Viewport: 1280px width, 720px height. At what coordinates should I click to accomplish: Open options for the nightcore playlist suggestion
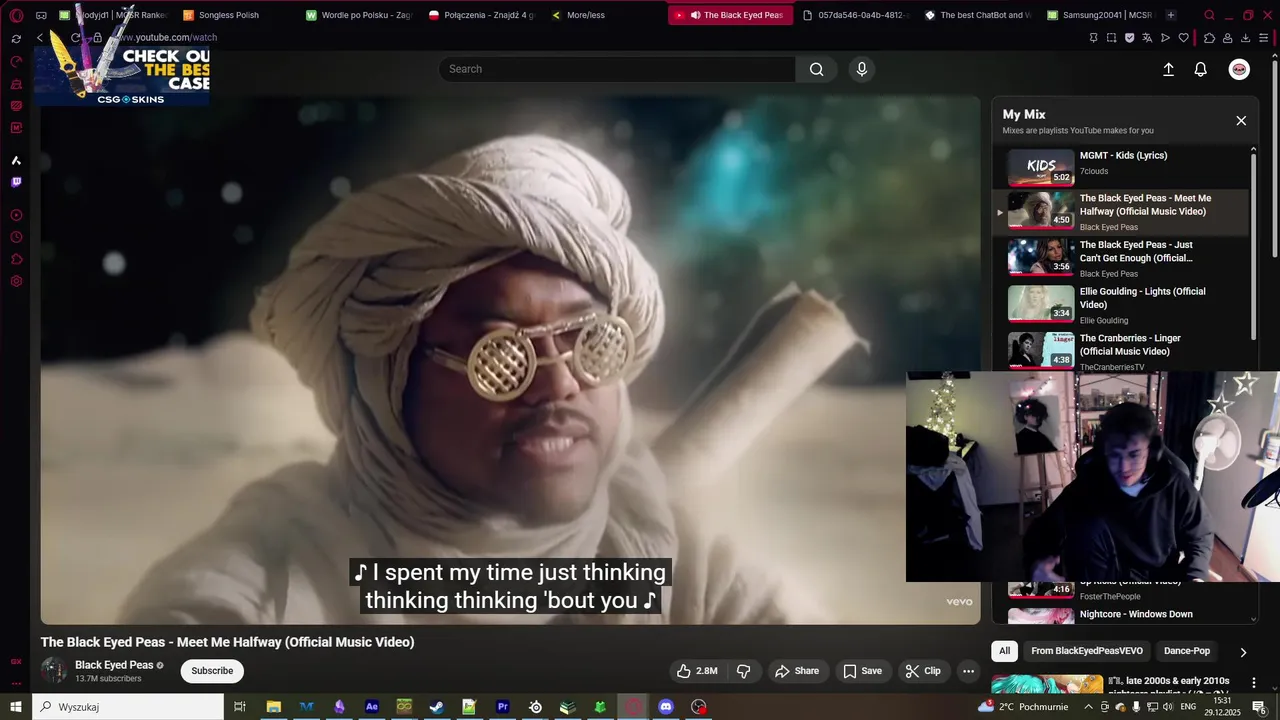1254,683
